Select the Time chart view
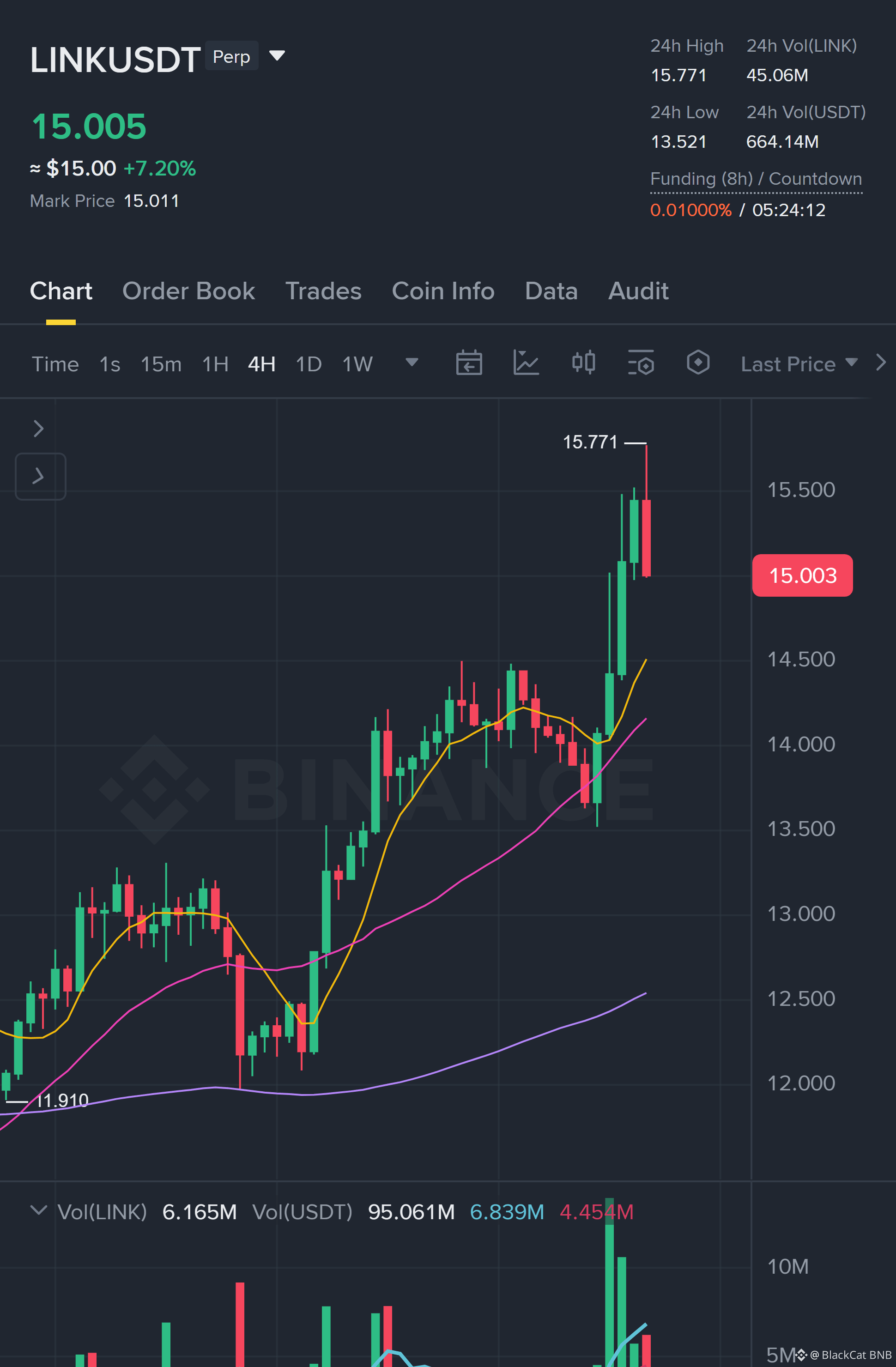 55,364
